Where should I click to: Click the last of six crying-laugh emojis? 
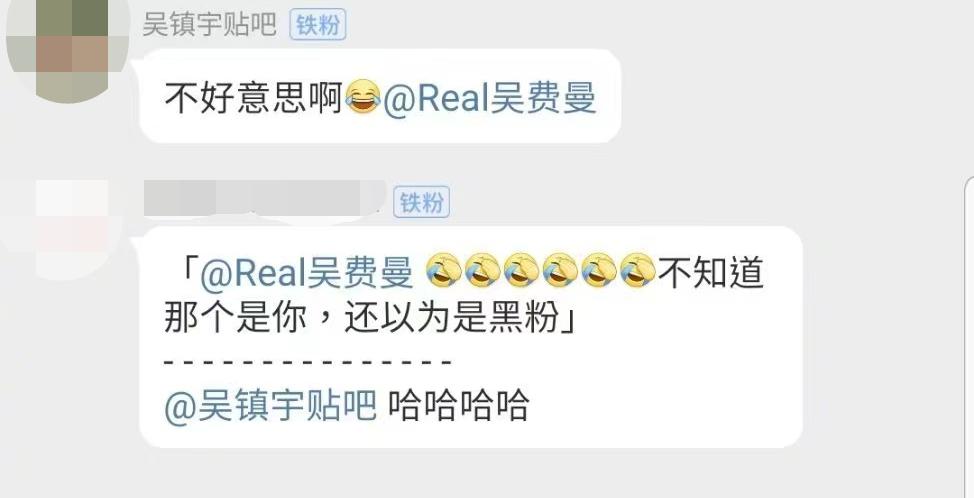pos(638,271)
